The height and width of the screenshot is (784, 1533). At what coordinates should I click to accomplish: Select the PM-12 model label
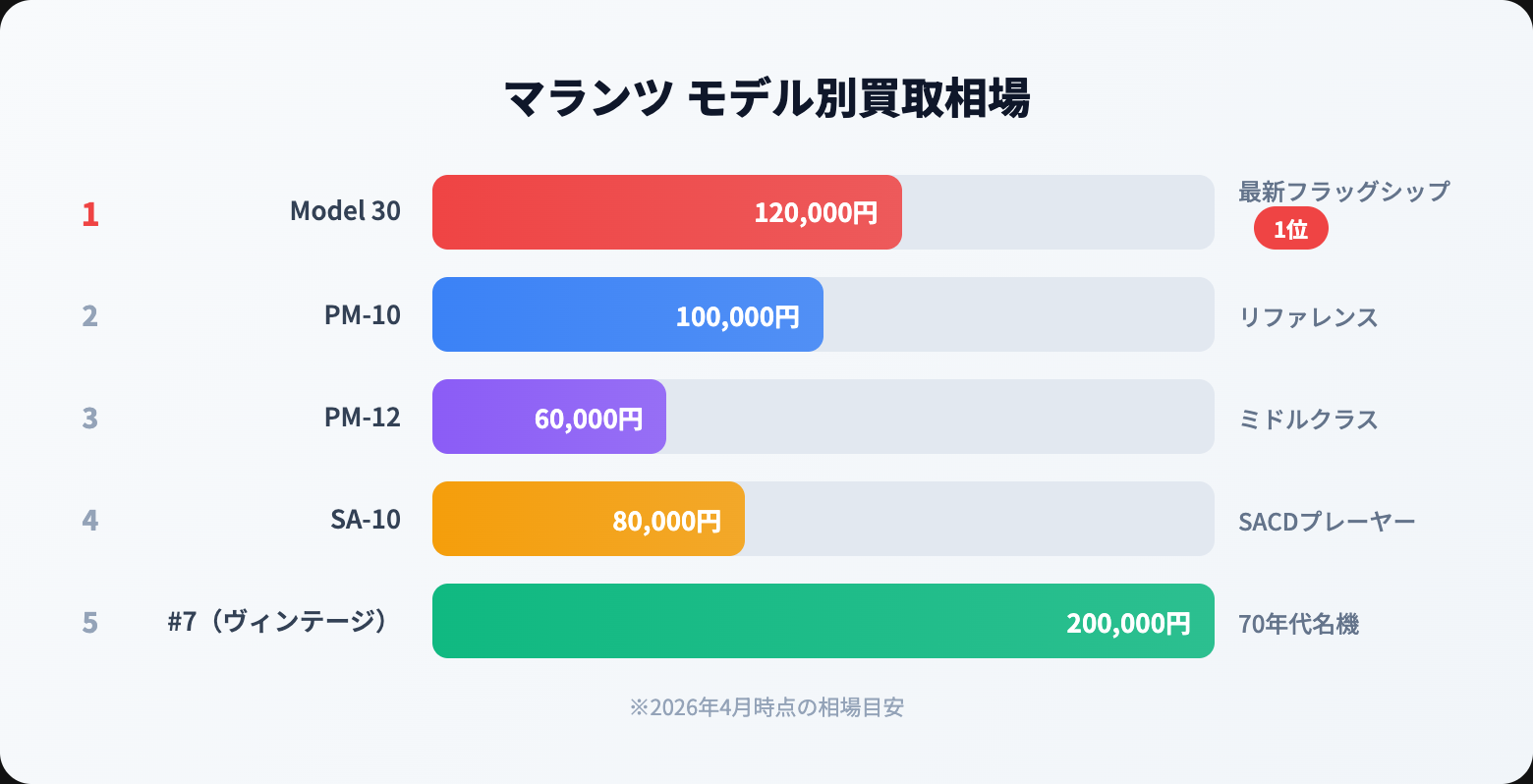(362, 417)
